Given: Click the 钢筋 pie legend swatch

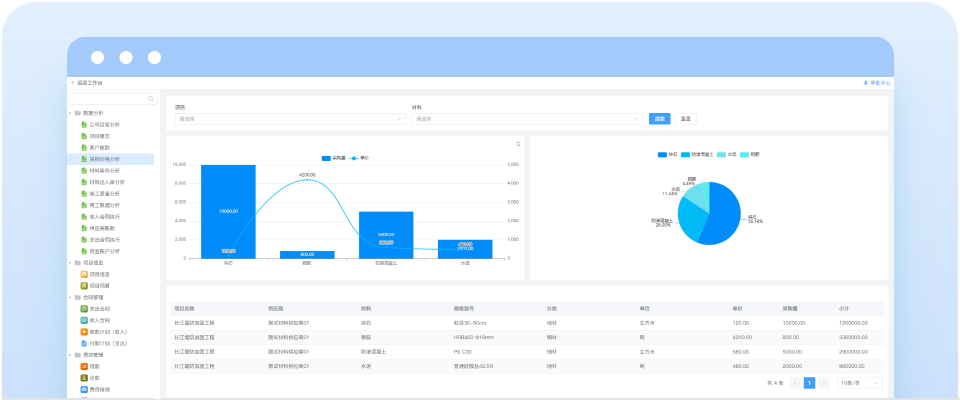Looking at the screenshot, I should pos(744,155).
